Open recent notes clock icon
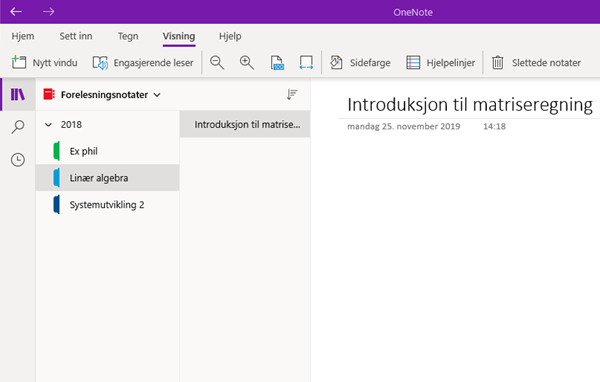Screen dimensions: 600x382 point(18,160)
